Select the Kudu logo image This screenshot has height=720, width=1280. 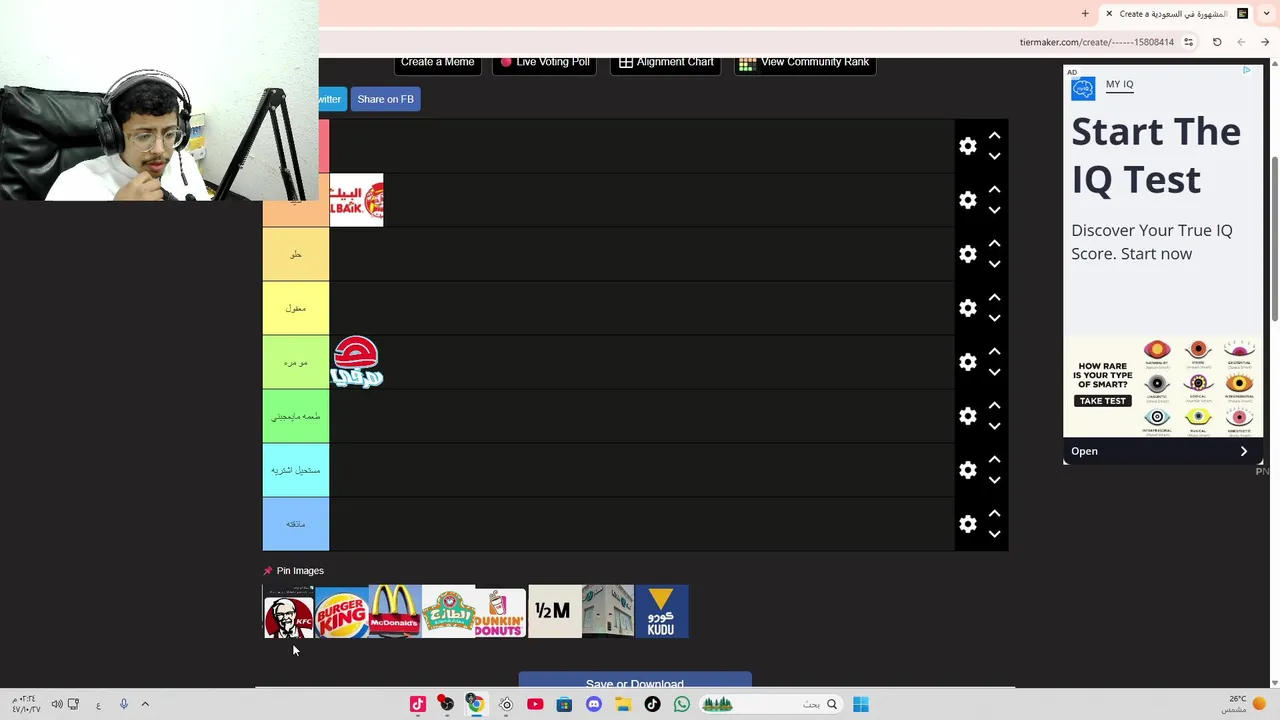(x=661, y=612)
